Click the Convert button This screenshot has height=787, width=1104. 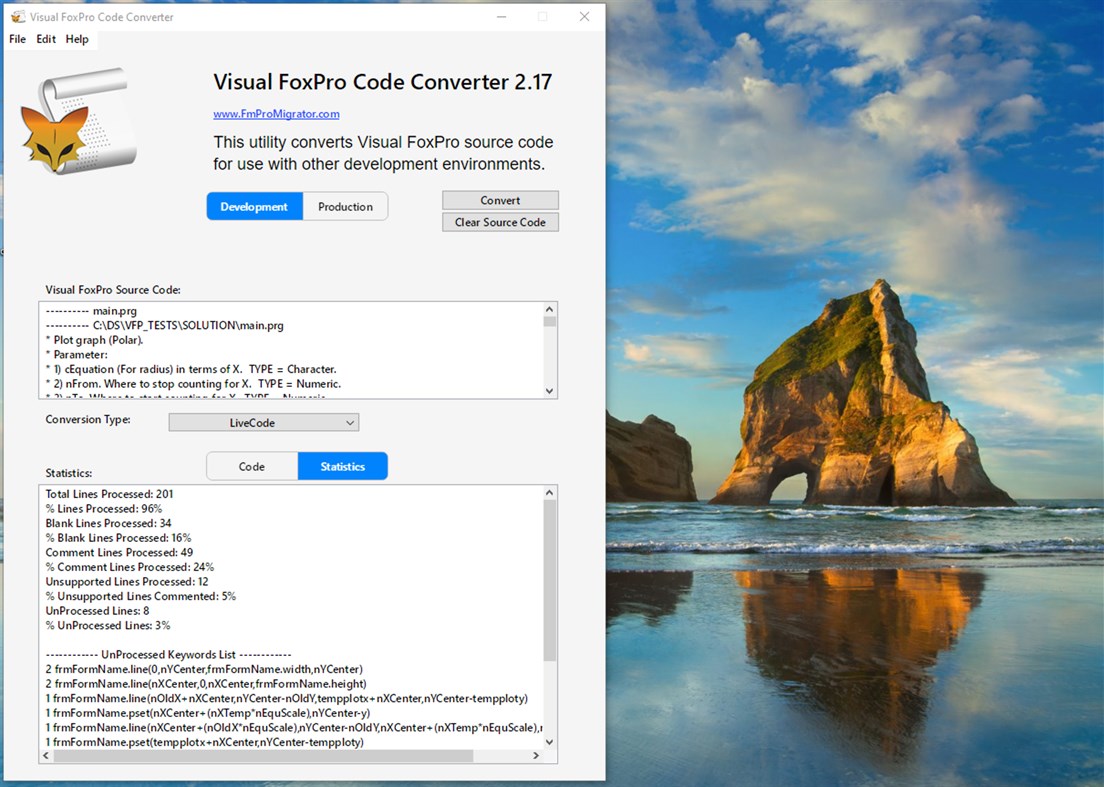(x=500, y=200)
